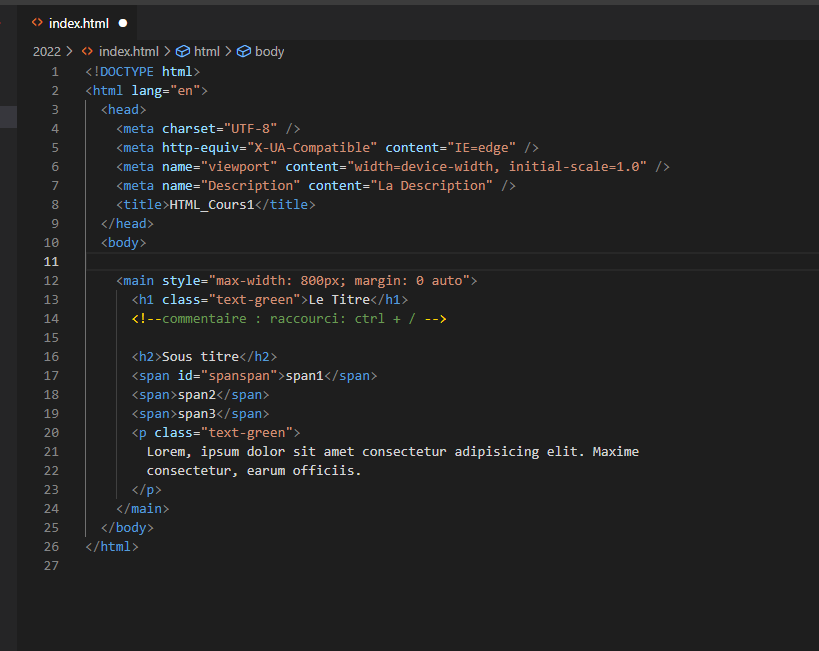This screenshot has width=819, height=651.
Task: Click the HTML file icon in the index.html tab
Action: [37, 22]
